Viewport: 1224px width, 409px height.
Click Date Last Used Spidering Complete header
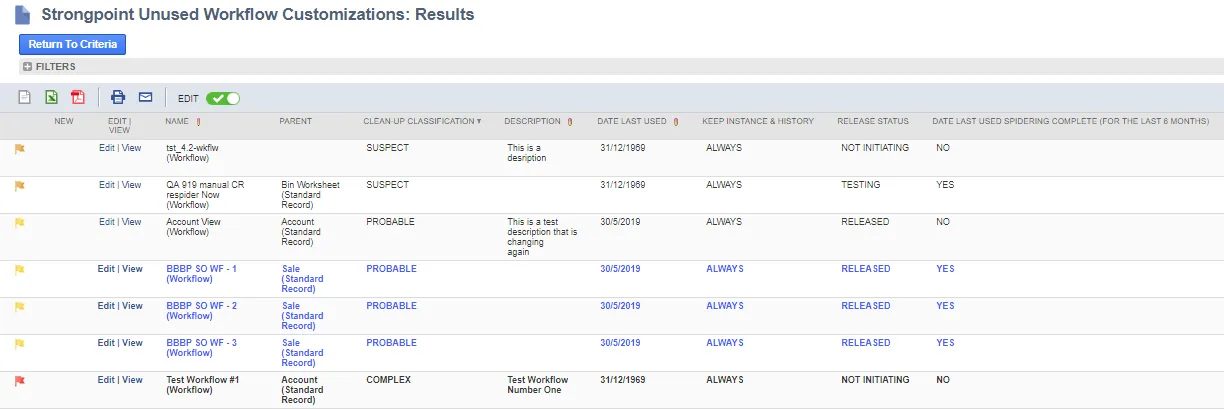pos(1070,121)
